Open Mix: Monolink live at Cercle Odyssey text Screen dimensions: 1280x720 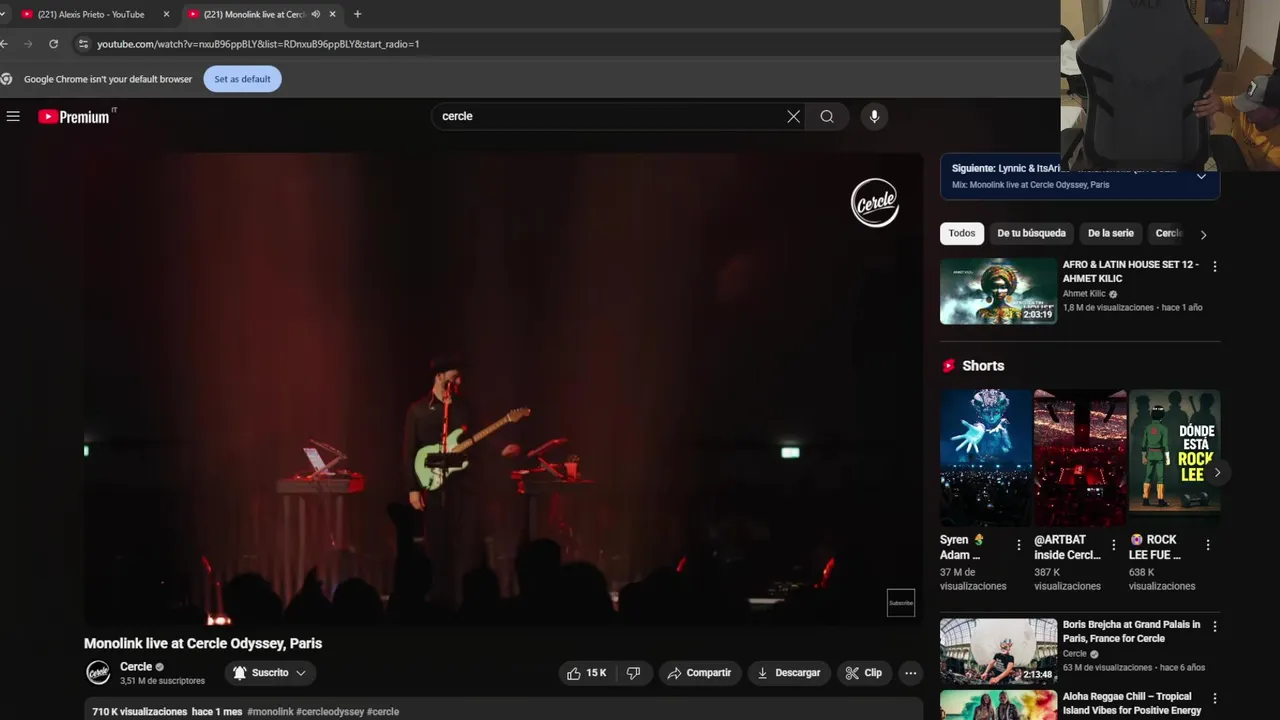click(1030, 185)
